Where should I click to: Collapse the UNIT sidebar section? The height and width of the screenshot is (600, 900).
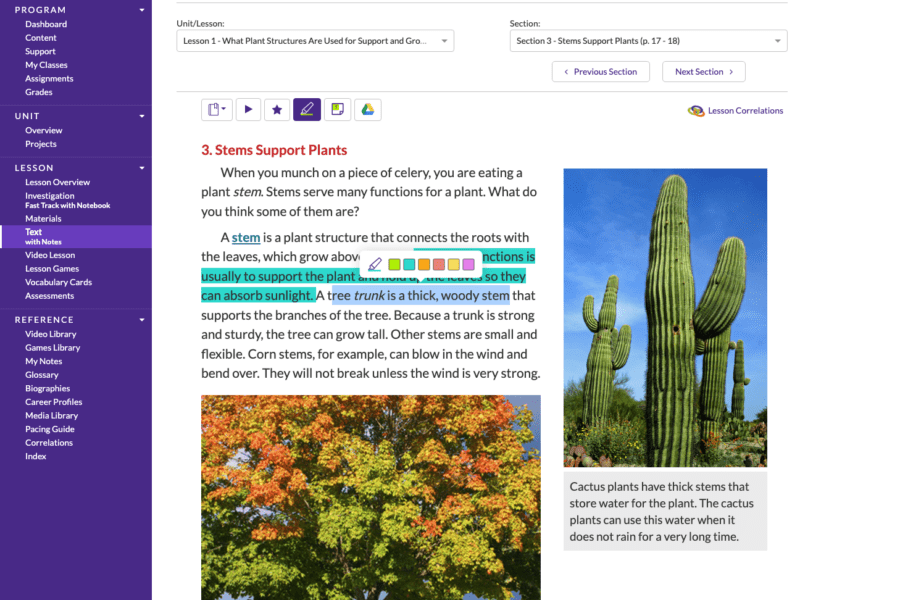(142, 116)
